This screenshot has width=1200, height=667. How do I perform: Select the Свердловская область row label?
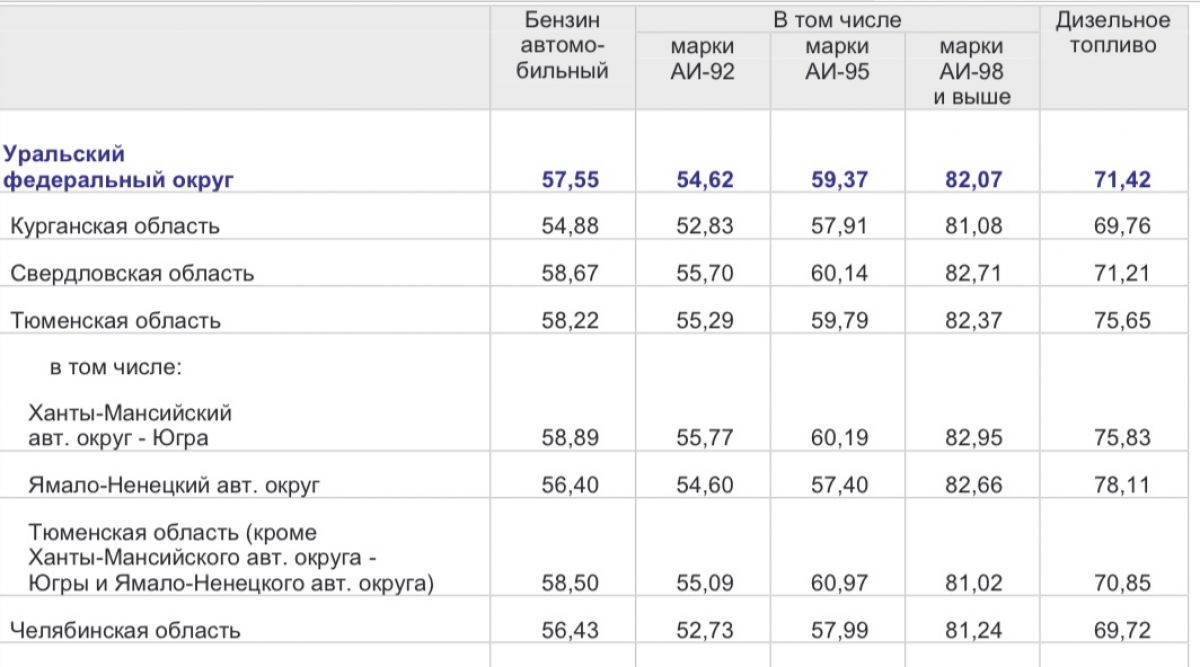[132, 273]
